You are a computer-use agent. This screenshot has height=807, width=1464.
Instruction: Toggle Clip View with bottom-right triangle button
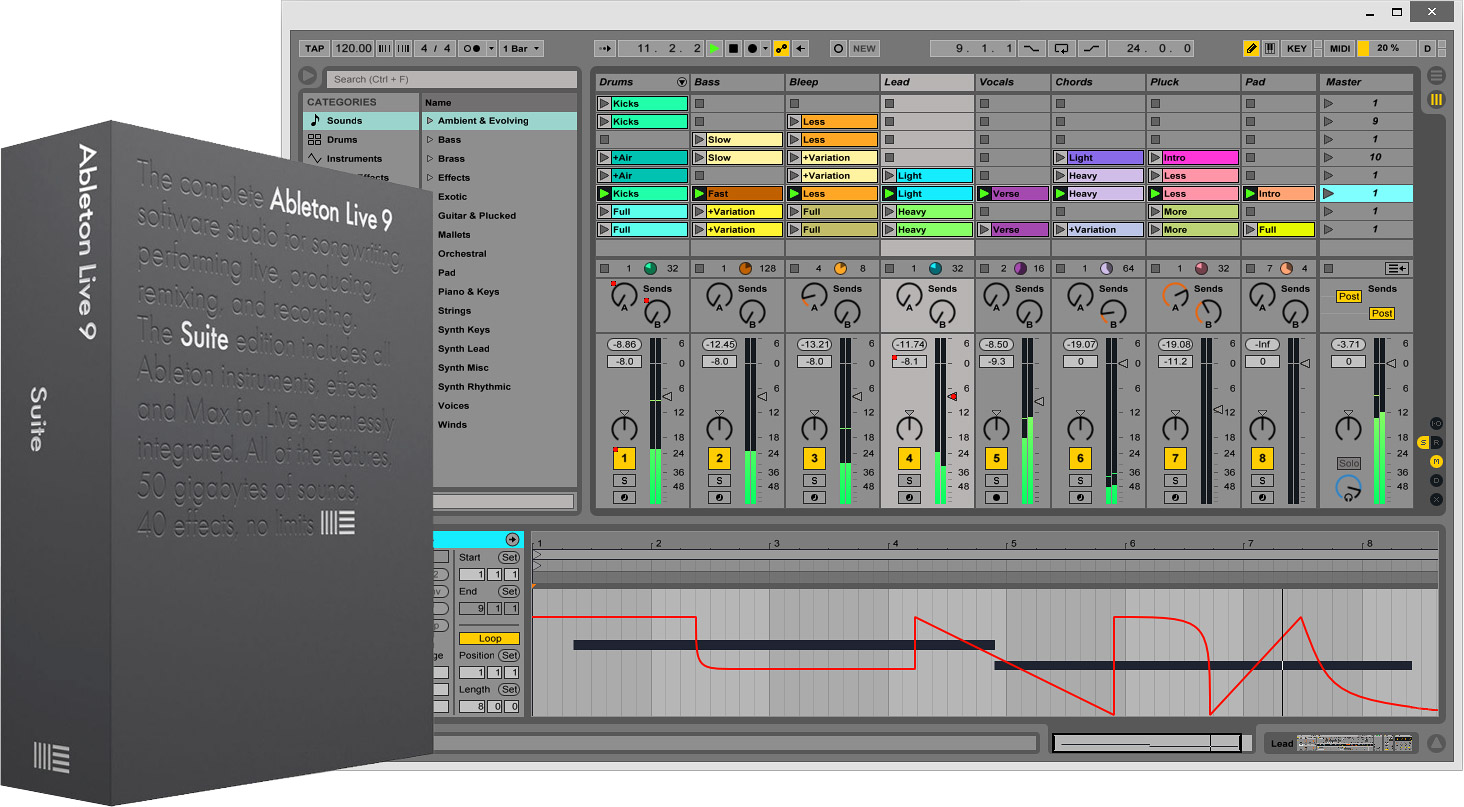[x=1437, y=743]
